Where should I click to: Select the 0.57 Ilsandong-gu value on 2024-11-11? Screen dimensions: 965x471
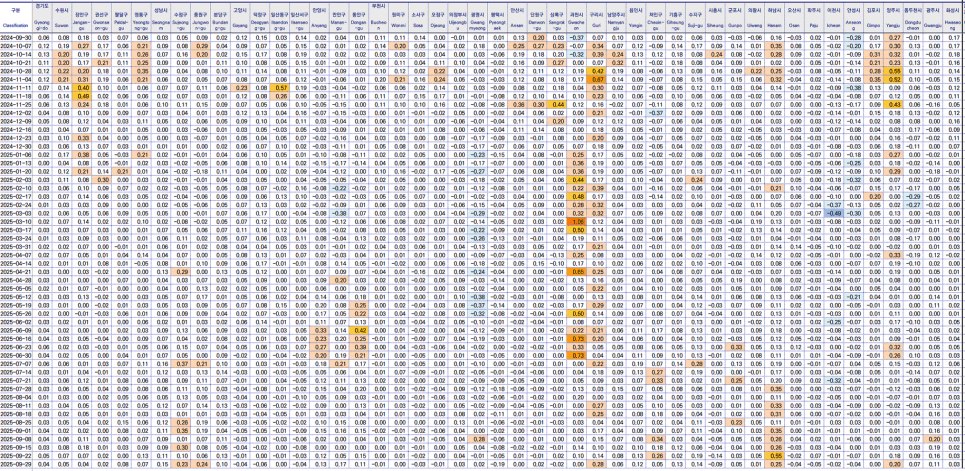click(x=280, y=87)
